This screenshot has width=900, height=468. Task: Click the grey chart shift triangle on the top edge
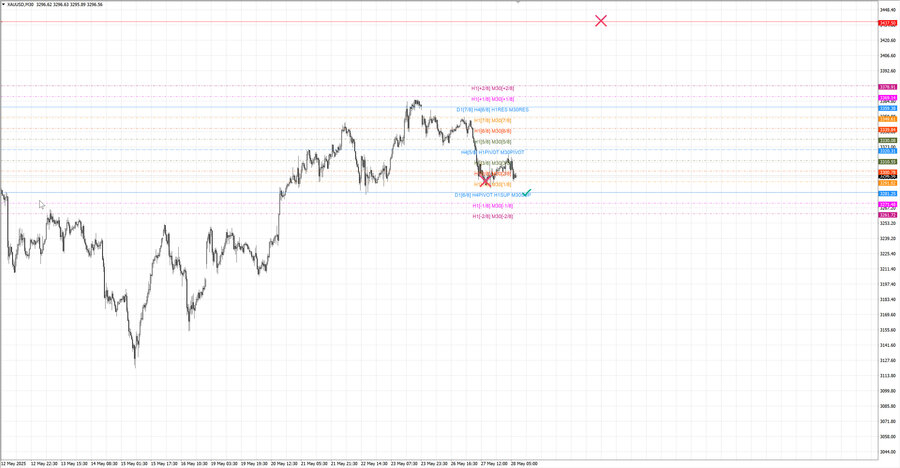tap(517, 2)
